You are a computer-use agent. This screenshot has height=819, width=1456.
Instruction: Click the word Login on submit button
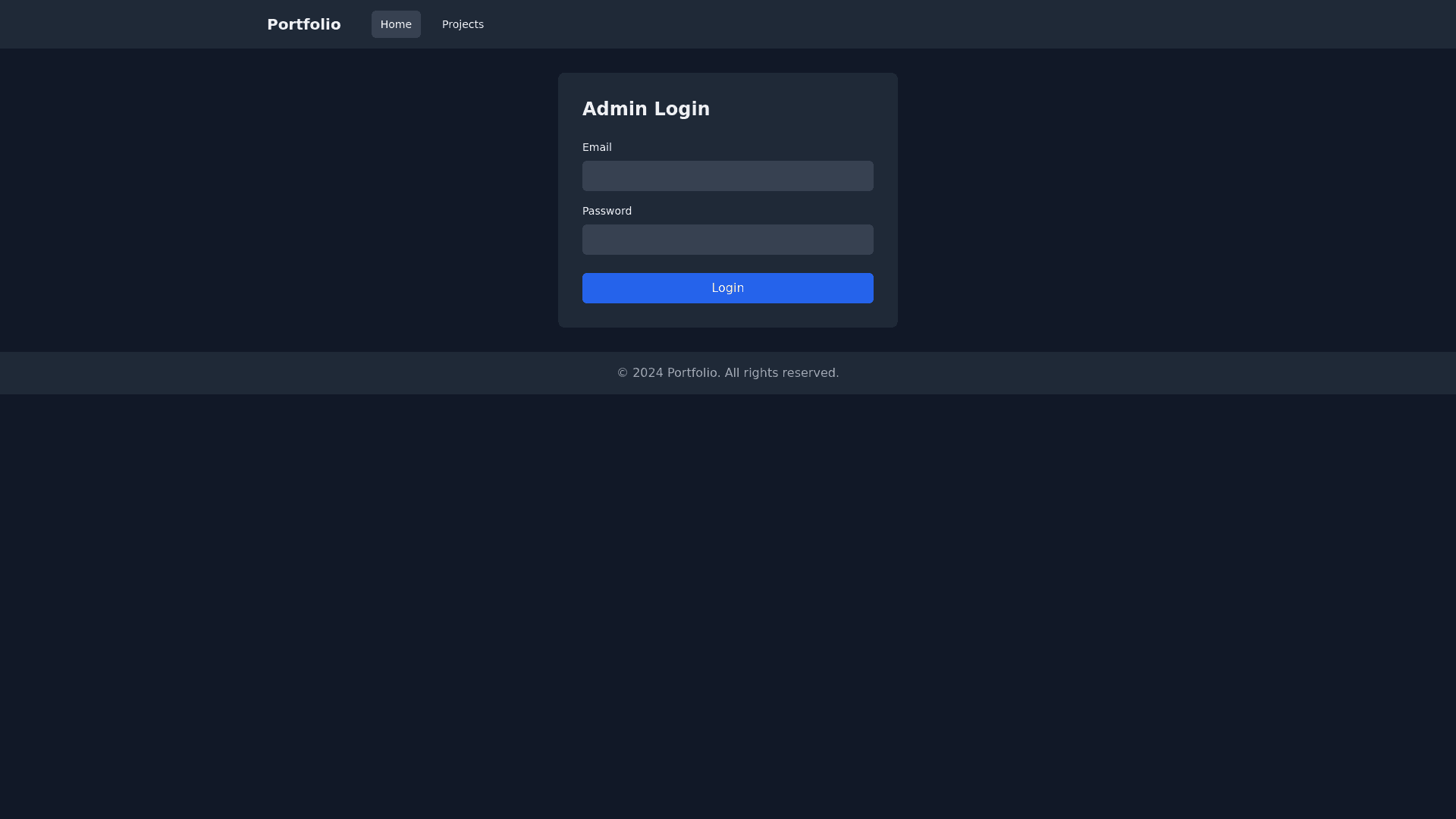[727, 288]
